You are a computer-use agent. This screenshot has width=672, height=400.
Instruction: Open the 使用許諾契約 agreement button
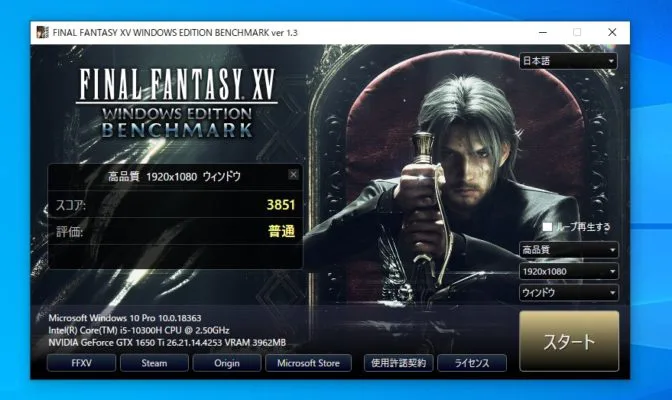click(x=399, y=363)
